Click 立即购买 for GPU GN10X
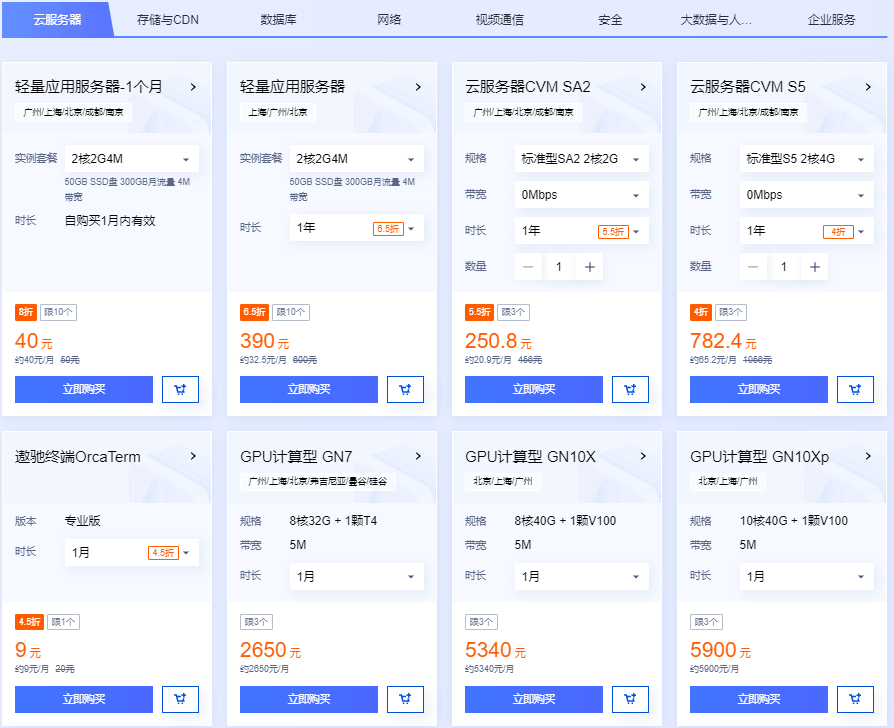Image resolution: width=894 pixels, height=728 pixels. (x=534, y=699)
